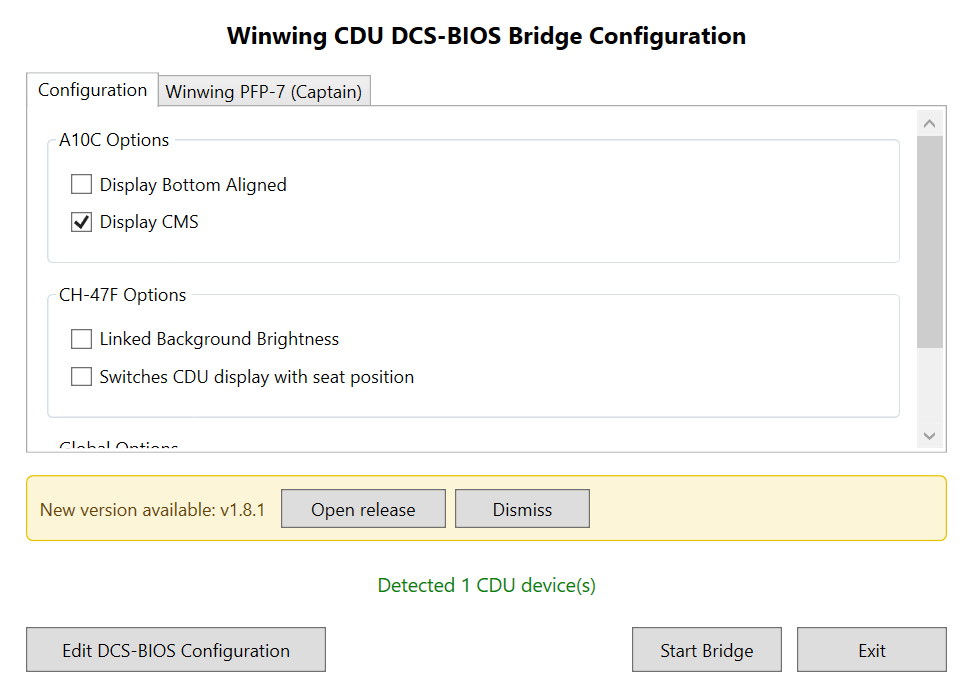Screen dimensions: 966x685
Task: Exit the application
Action: pyautogui.click(x=871, y=650)
